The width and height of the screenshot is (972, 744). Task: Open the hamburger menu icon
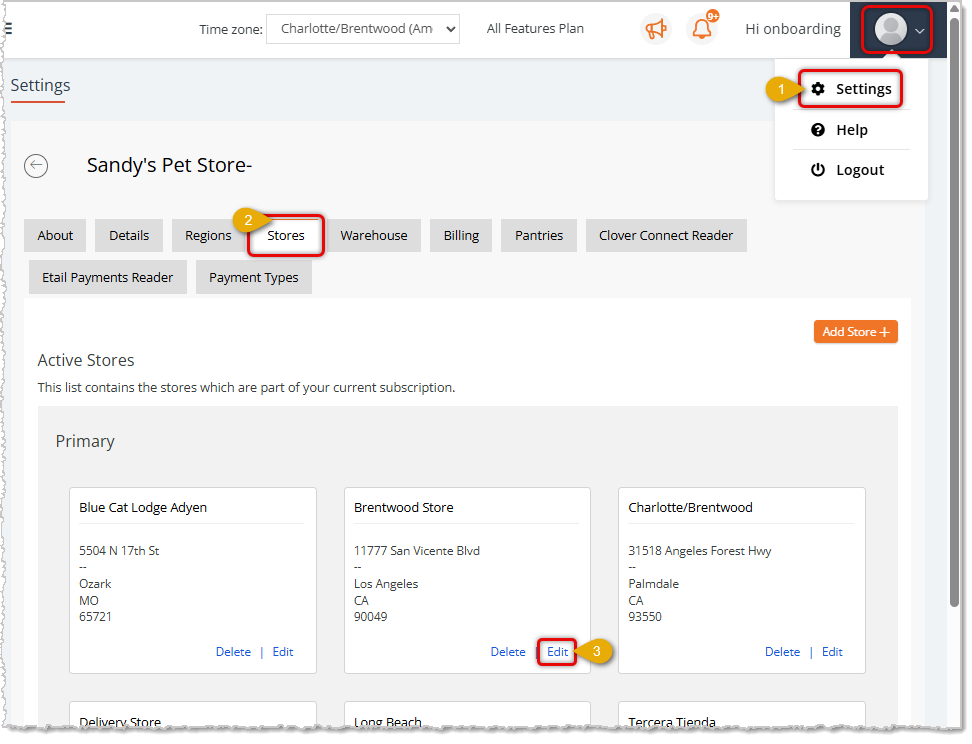click(x=8, y=29)
